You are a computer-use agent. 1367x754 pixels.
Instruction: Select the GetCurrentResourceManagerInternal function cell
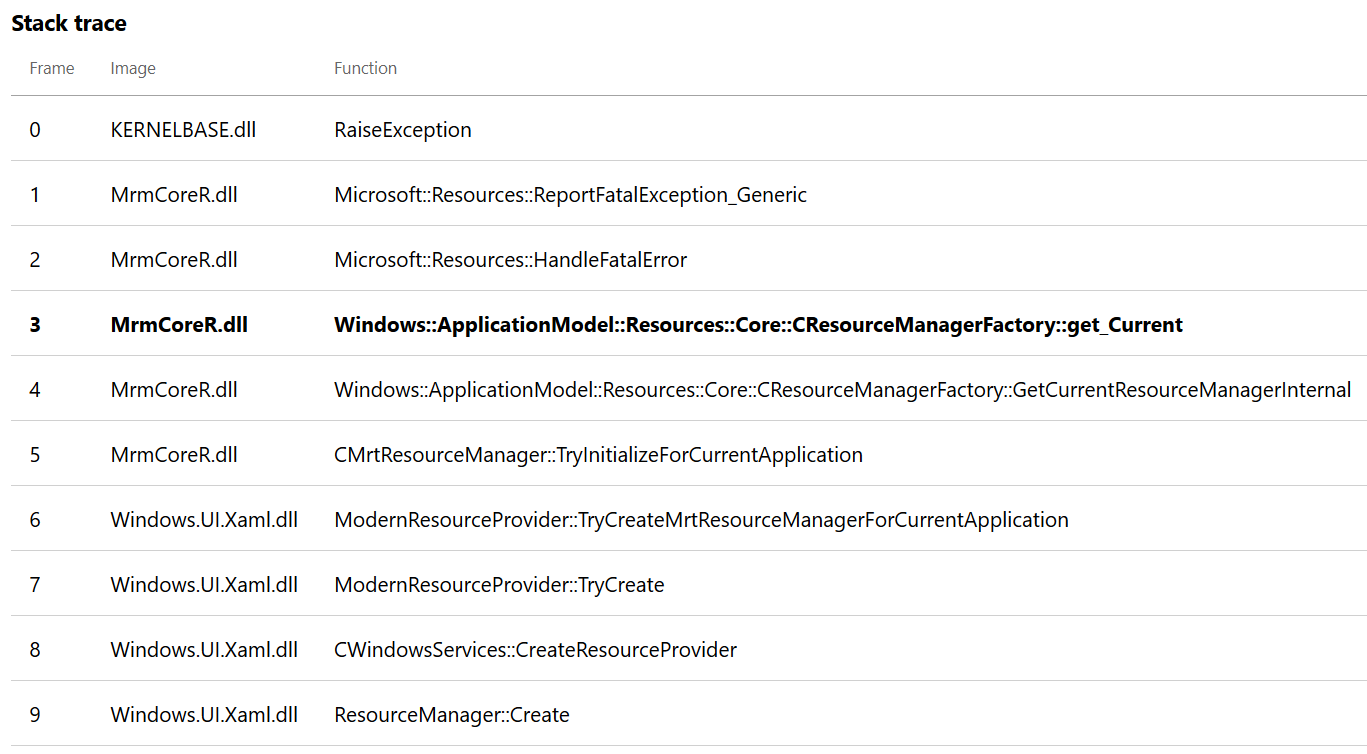point(843,390)
